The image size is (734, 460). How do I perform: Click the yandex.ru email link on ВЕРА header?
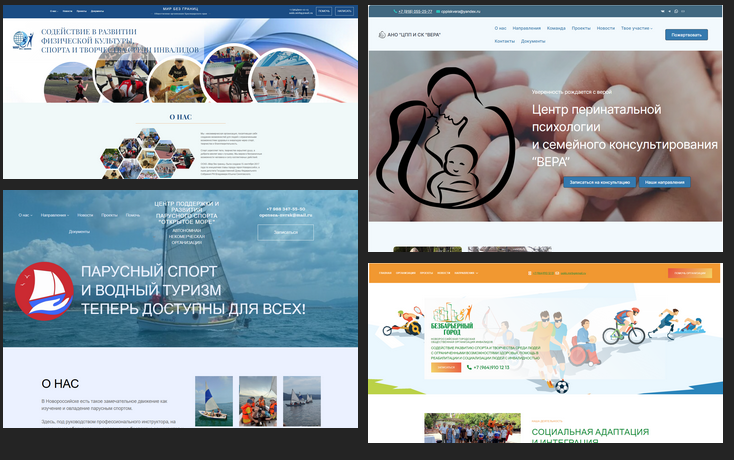(461, 11)
